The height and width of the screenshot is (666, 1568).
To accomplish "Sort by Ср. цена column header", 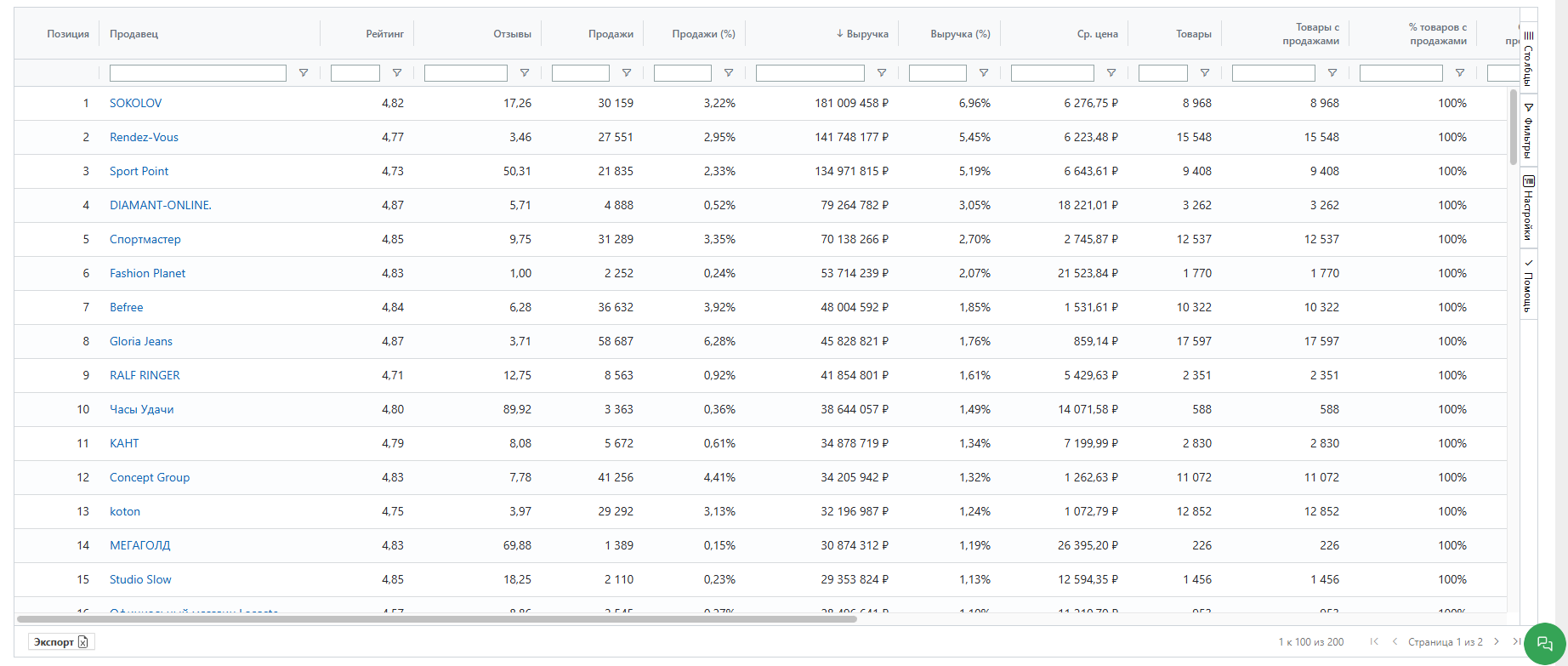I will [x=1098, y=34].
